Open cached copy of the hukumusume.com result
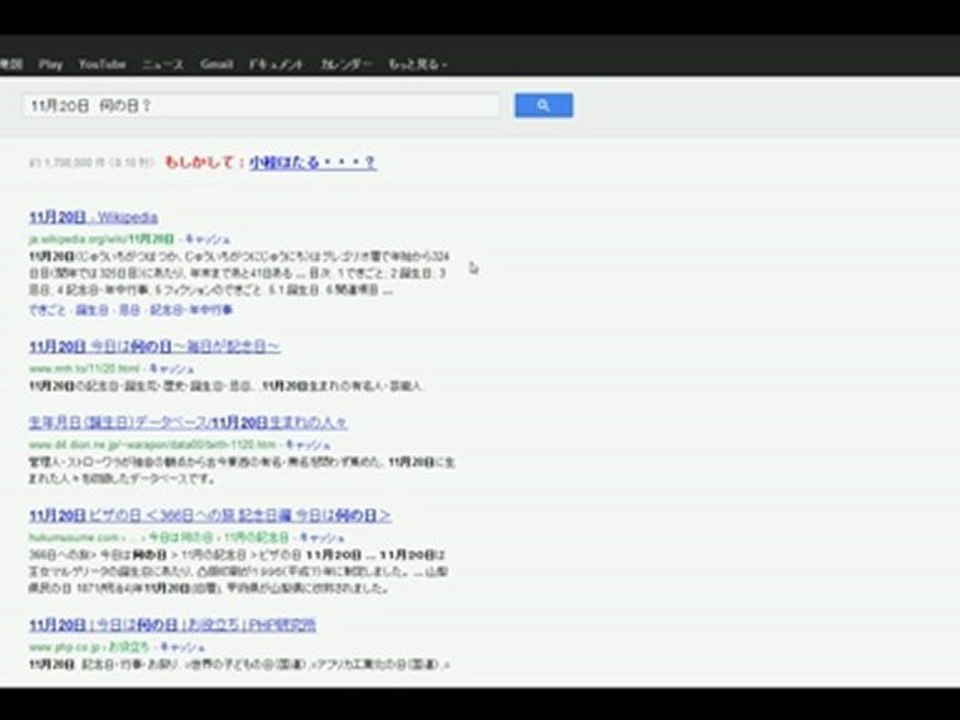 [322, 538]
